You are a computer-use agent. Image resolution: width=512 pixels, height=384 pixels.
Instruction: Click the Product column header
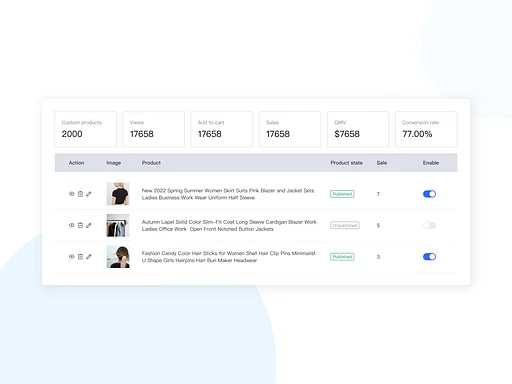pos(151,163)
